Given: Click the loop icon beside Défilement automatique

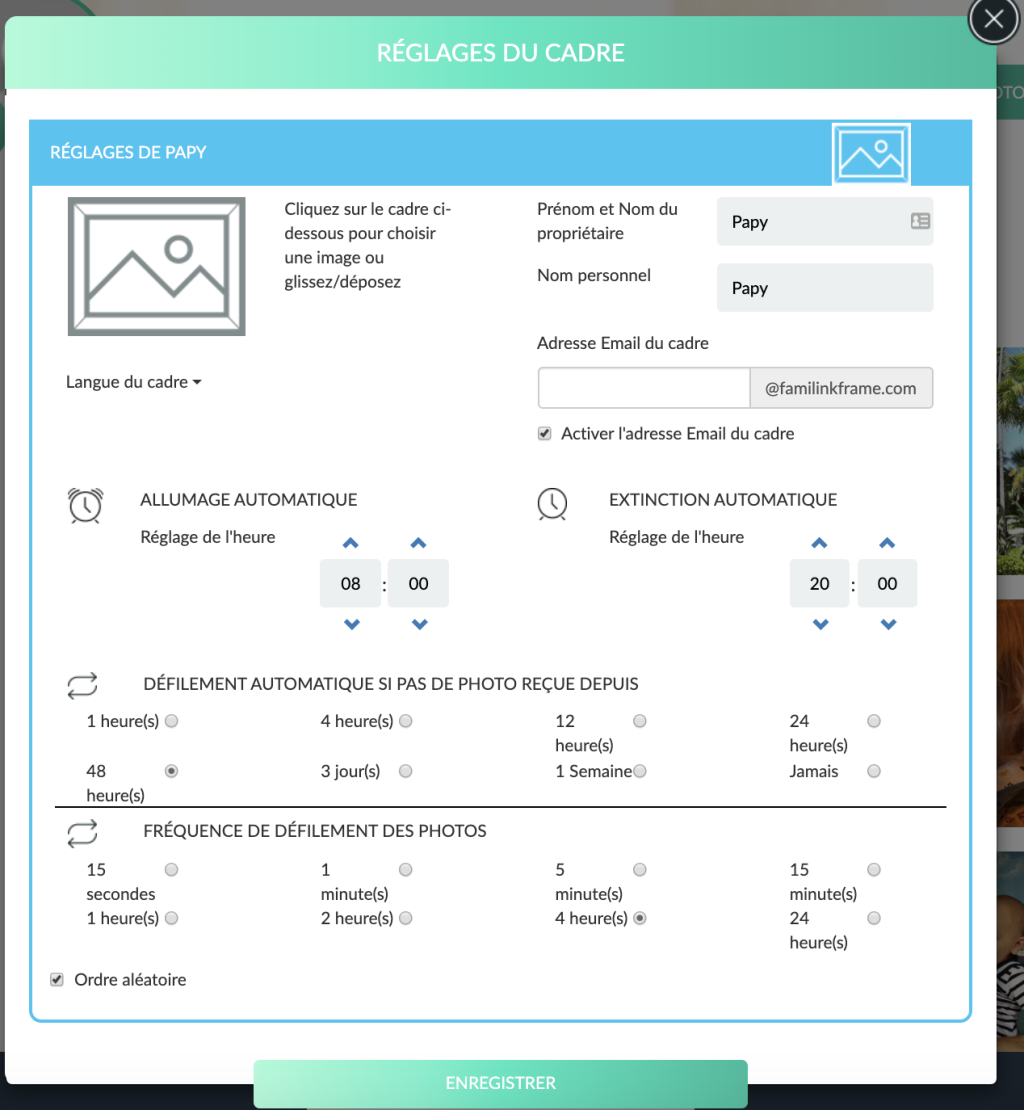Looking at the screenshot, I should coord(82,685).
